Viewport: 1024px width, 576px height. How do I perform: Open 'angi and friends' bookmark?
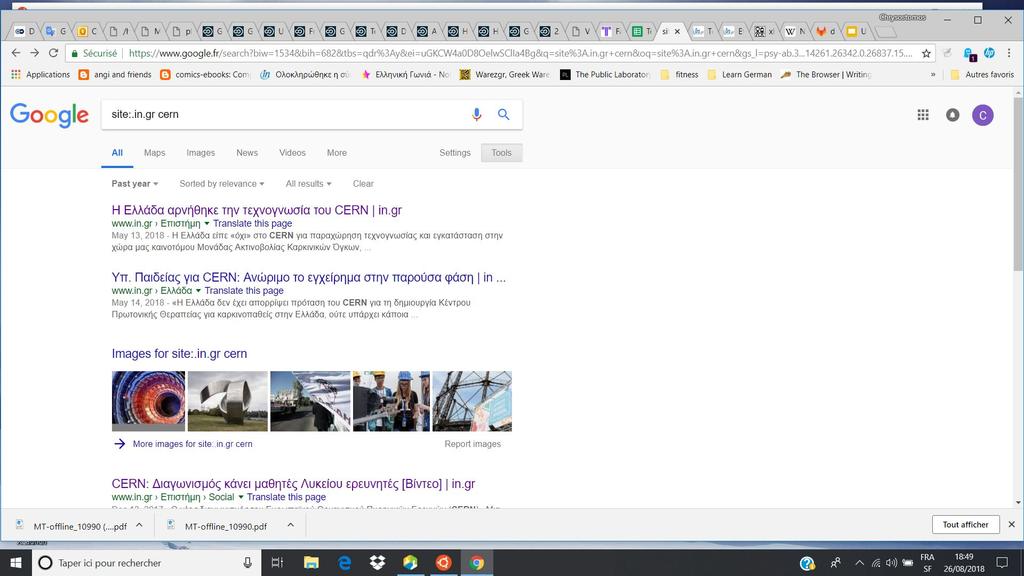click(115, 74)
